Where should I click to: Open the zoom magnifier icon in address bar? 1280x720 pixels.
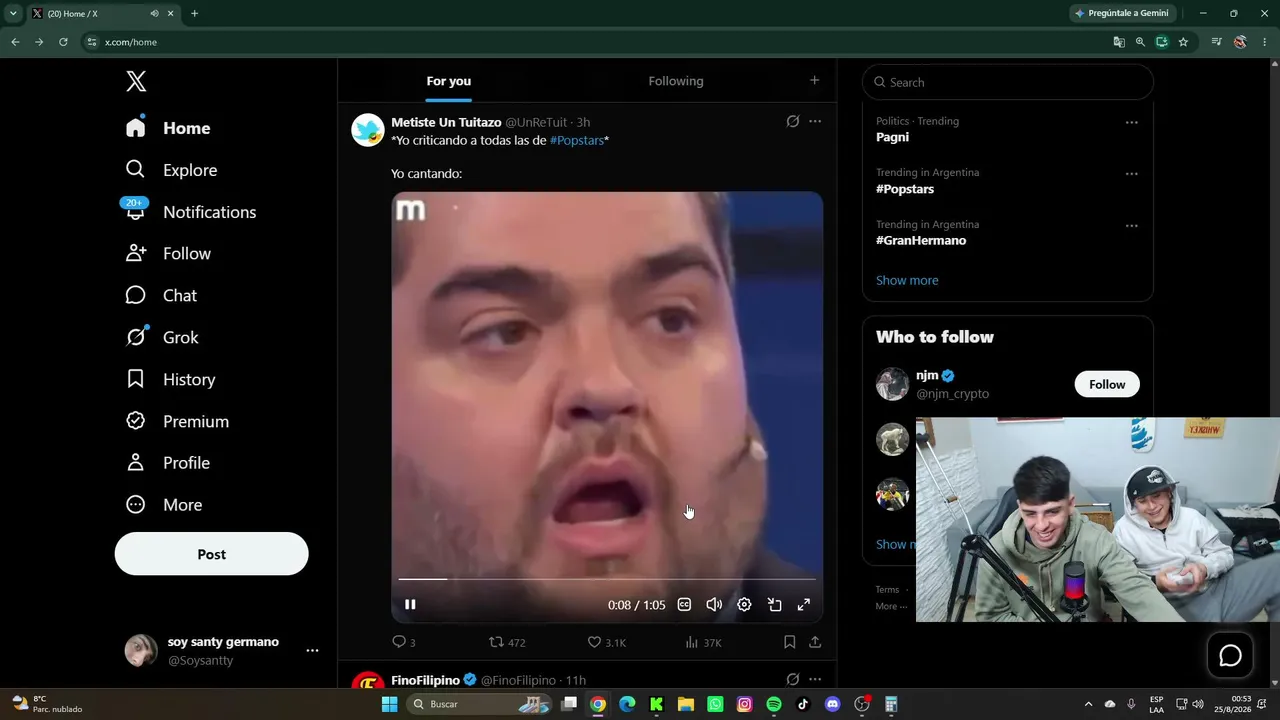pyautogui.click(x=1140, y=42)
